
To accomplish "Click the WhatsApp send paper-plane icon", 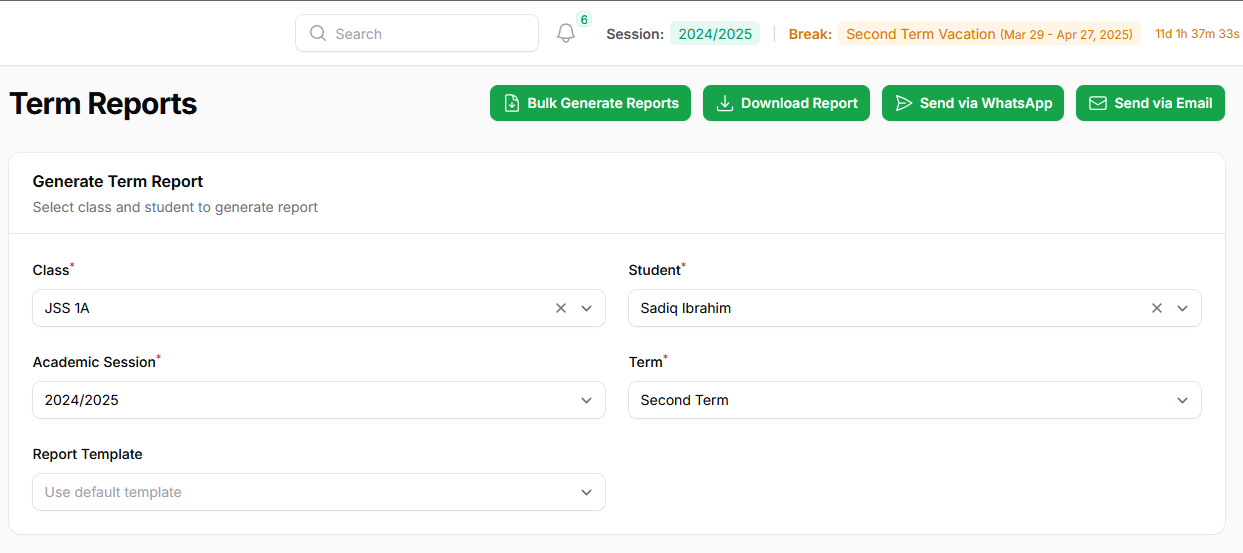I will click(x=904, y=103).
